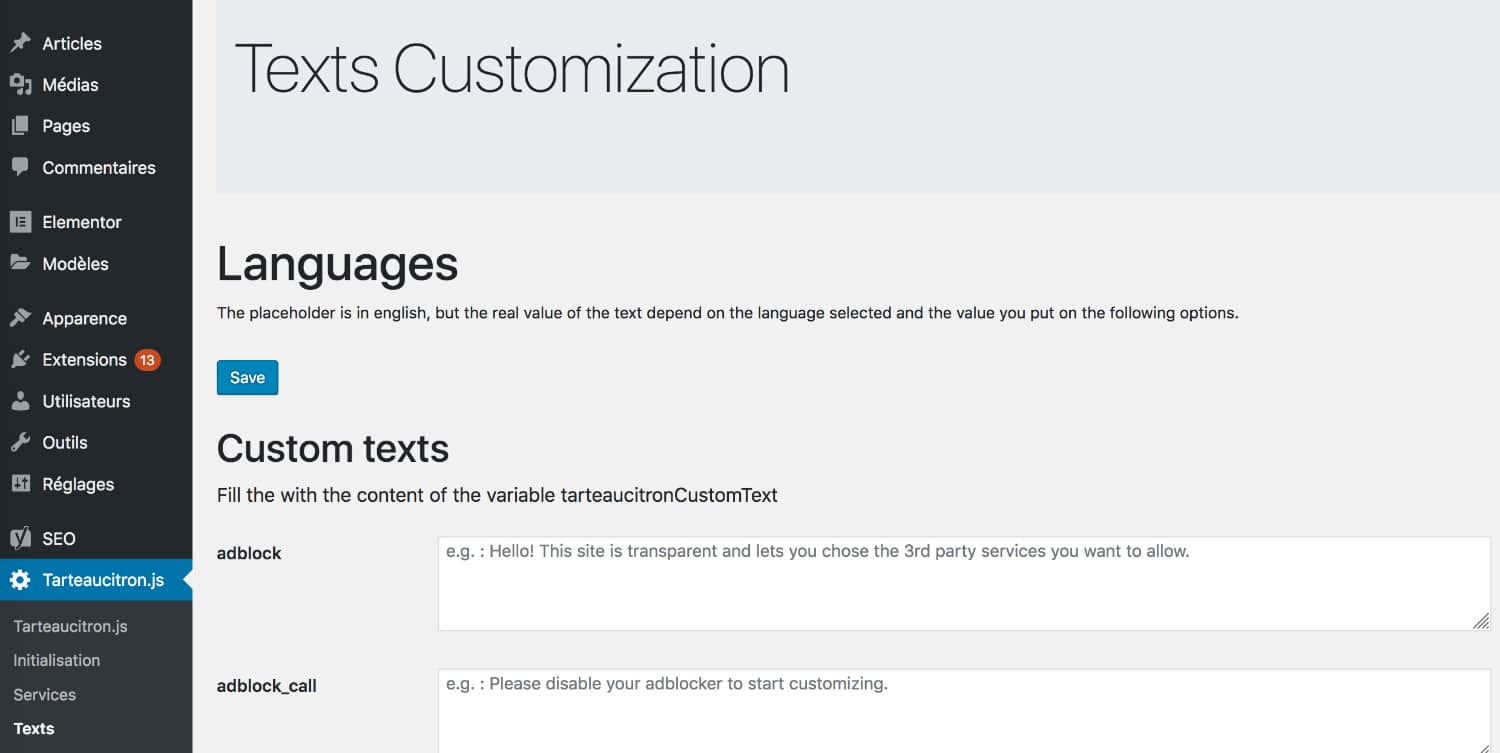The image size is (1500, 753).
Task: Open Commentaires speech bubble icon
Action: [20, 168]
